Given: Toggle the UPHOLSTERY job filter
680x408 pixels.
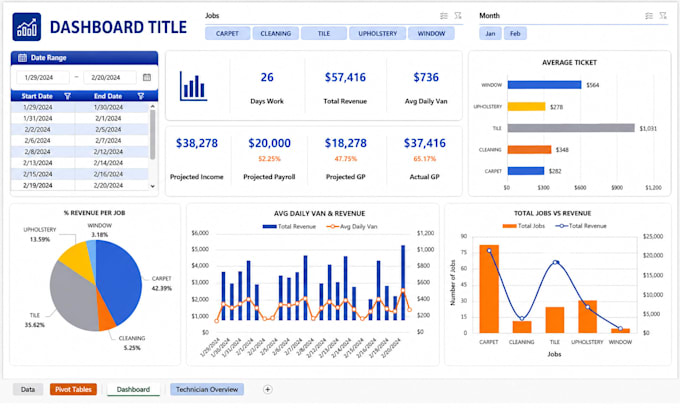Looking at the screenshot, I should point(377,33).
